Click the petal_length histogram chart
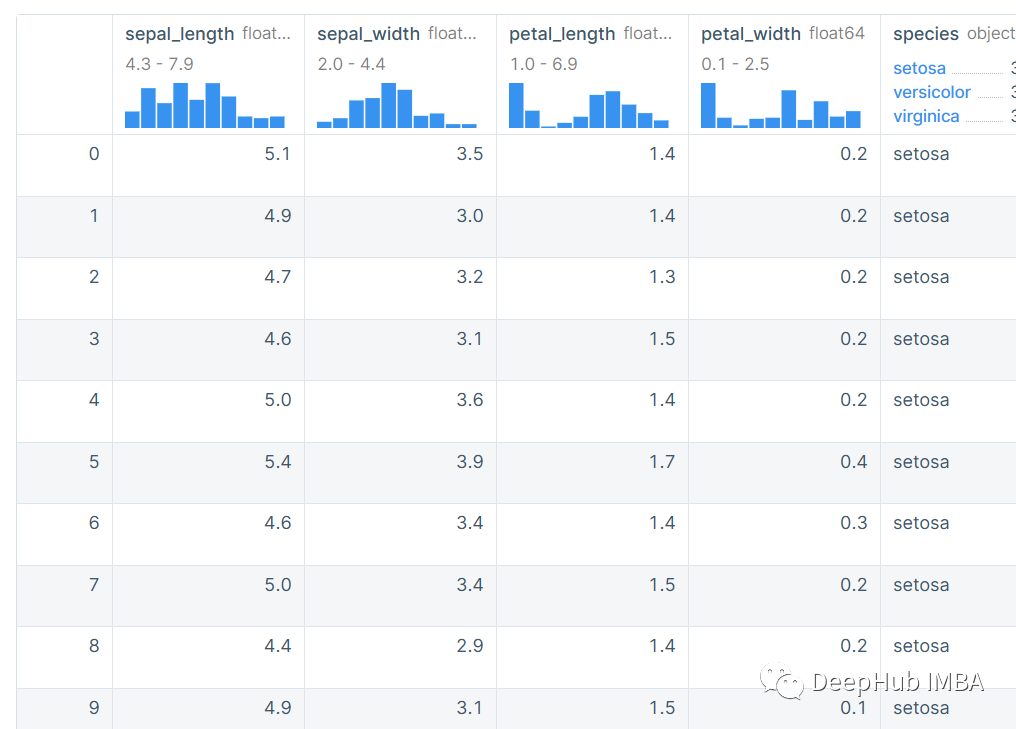 589,106
